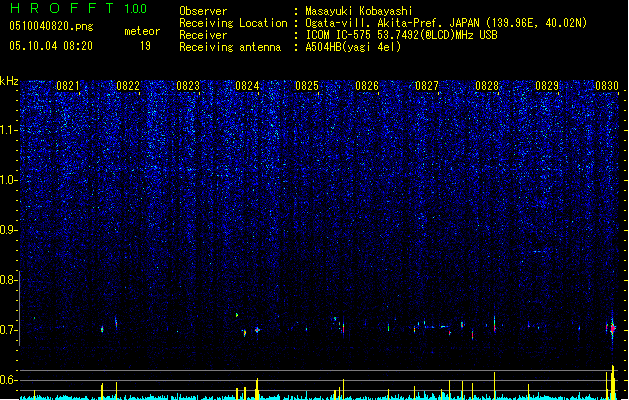Select the Ogata-vill. Akita-Pref. JAPAN location text
Viewport: 629px width, 400px height.
coord(446,23)
